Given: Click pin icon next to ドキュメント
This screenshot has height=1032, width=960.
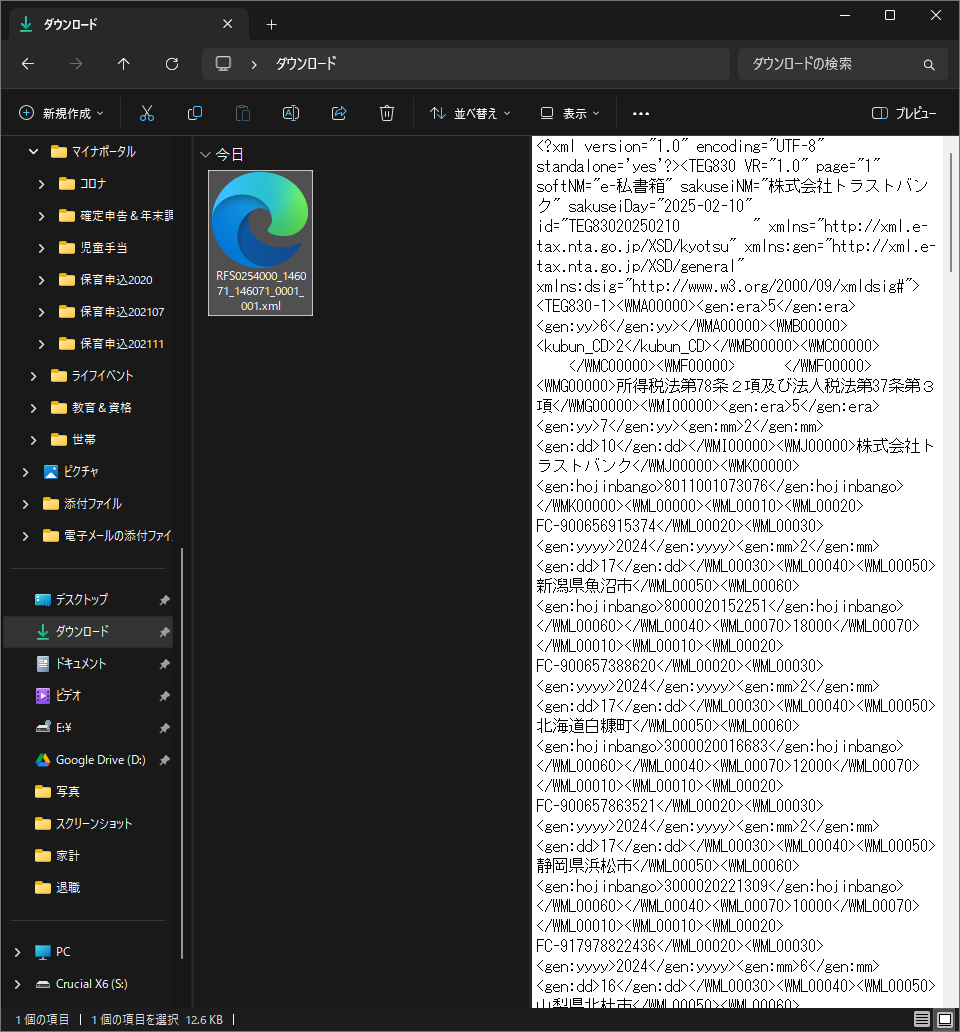Looking at the screenshot, I should click(164, 664).
